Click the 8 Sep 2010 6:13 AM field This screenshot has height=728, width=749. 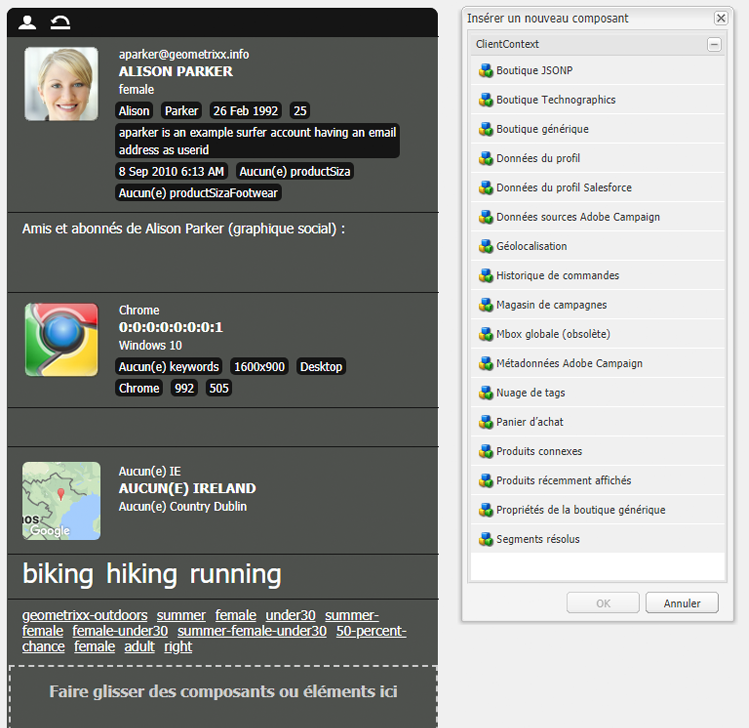point(171,171)
